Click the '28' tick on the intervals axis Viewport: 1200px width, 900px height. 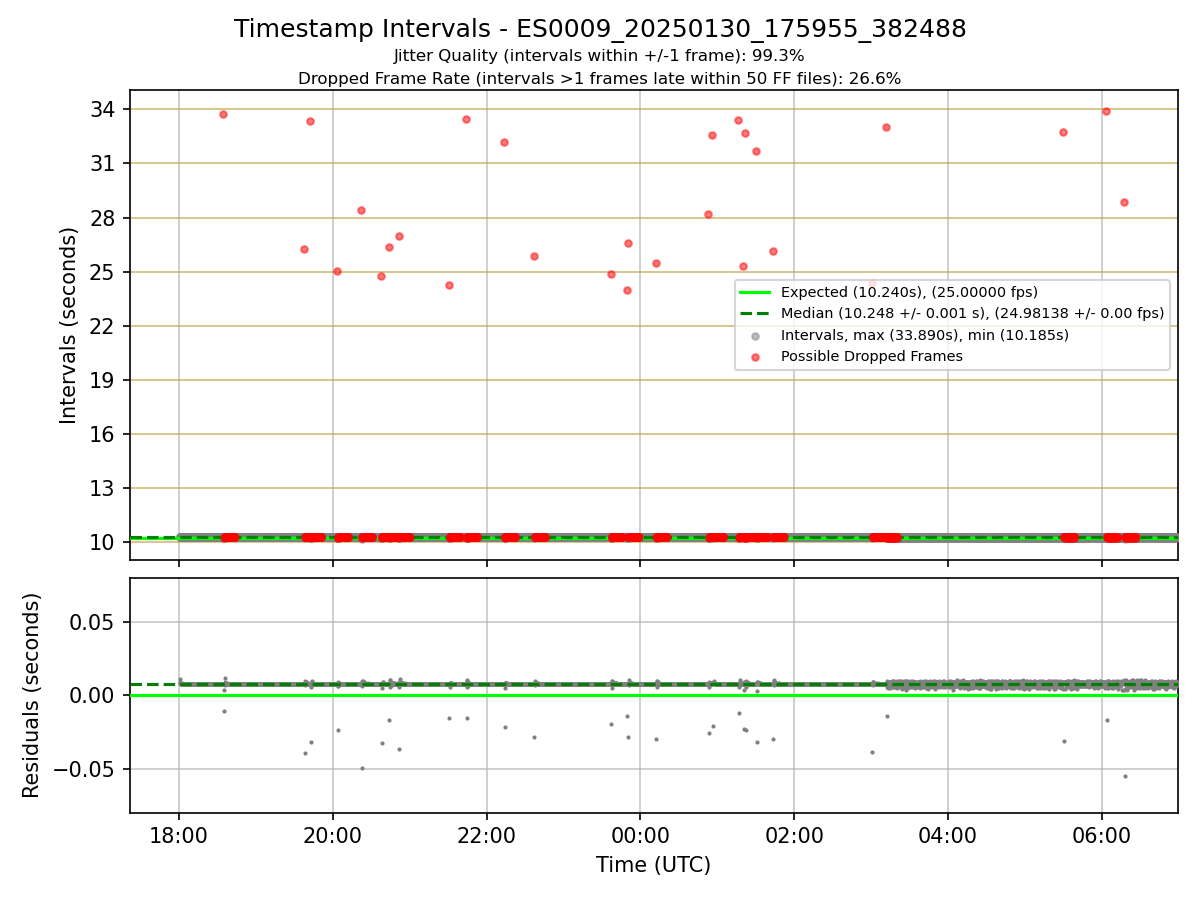102,218
